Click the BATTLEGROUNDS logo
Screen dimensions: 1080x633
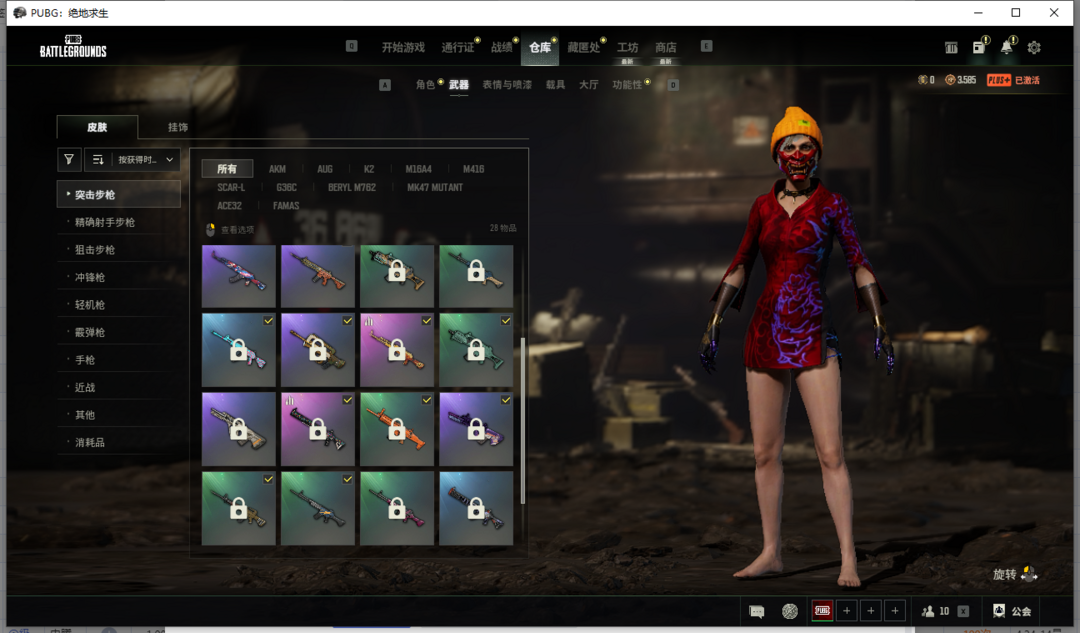pyautogui.click(x=73, y=46)
